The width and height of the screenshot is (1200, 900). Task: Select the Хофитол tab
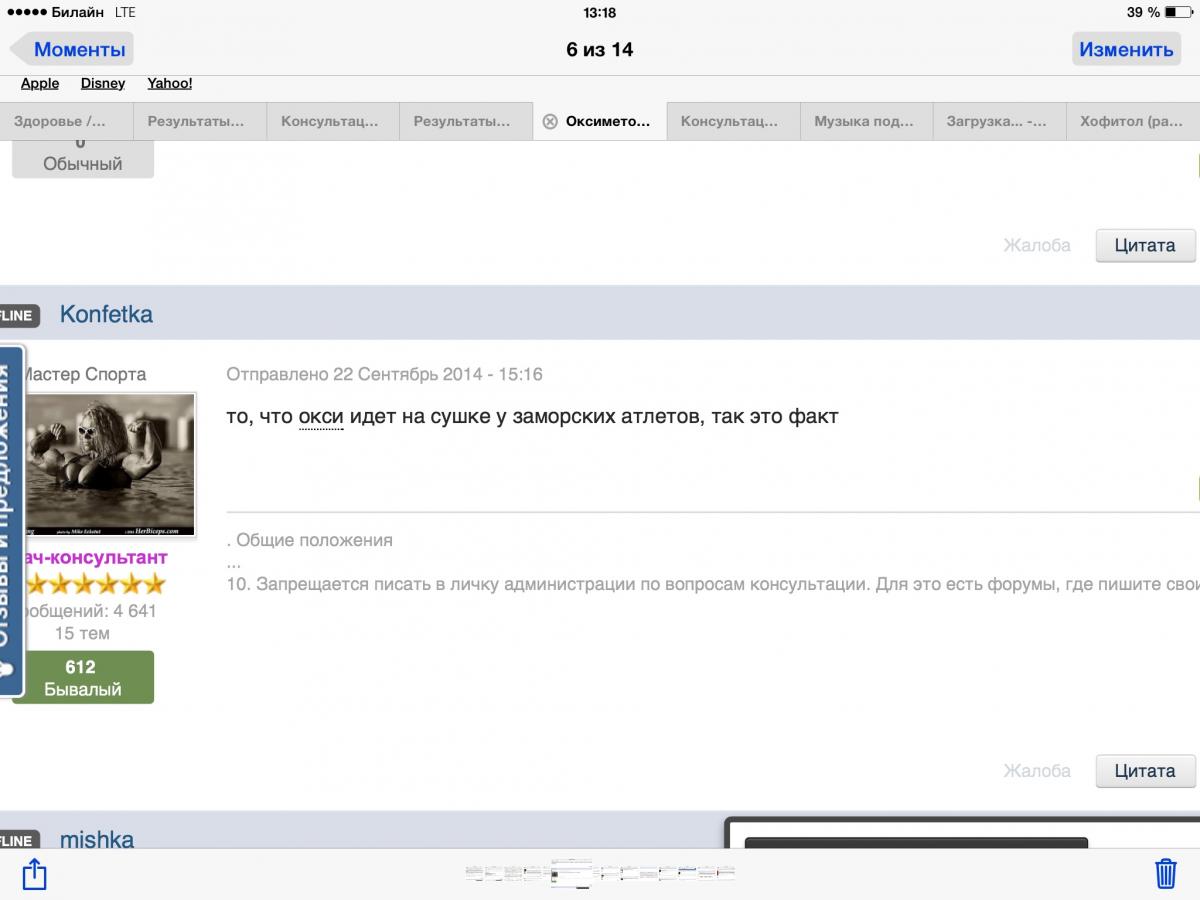click(1131, 122)
